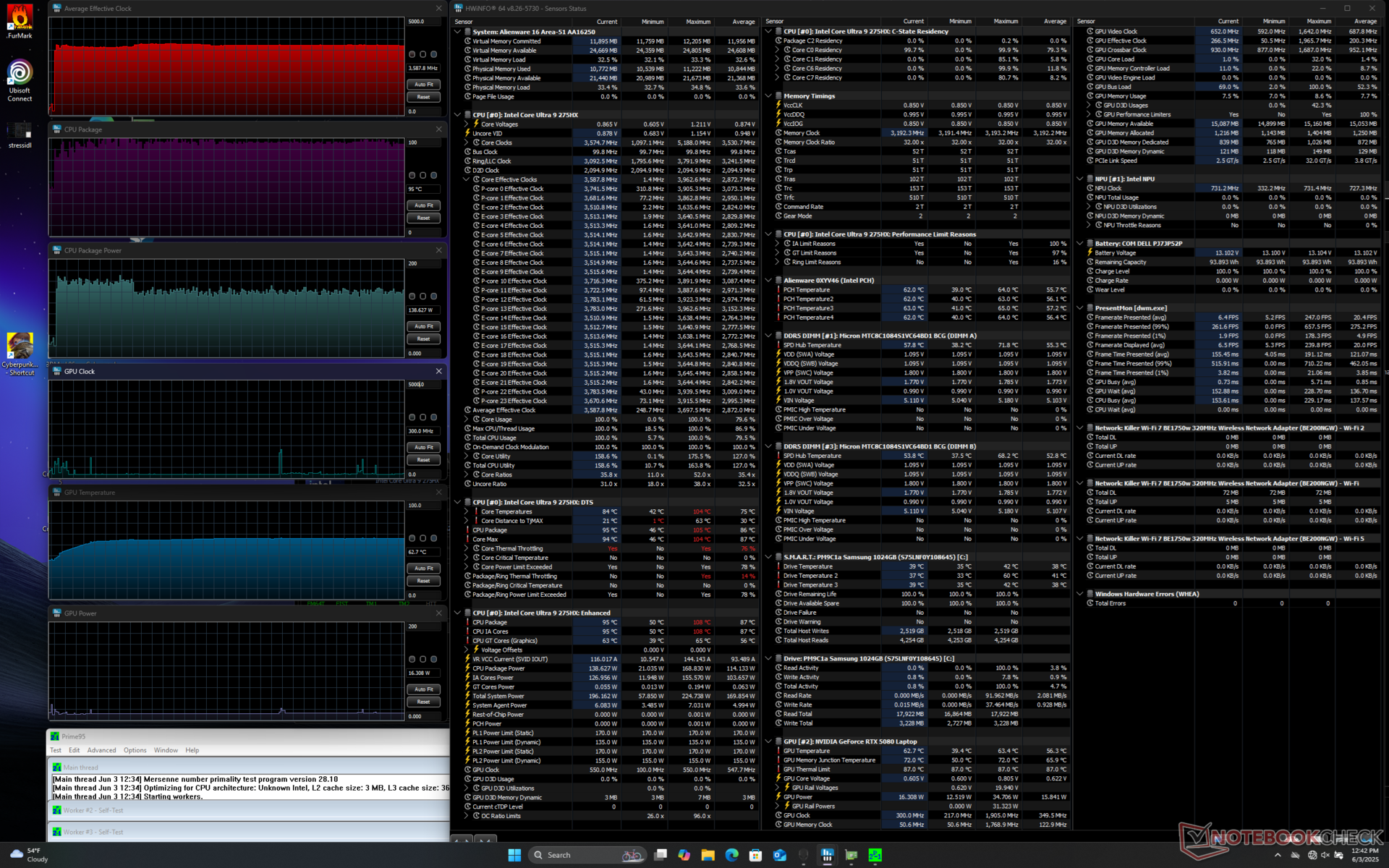Launch Microsoft Edge from taskbar
Image resolution: width=1389 pixels, height=868 pixels.
pos(731,855)
